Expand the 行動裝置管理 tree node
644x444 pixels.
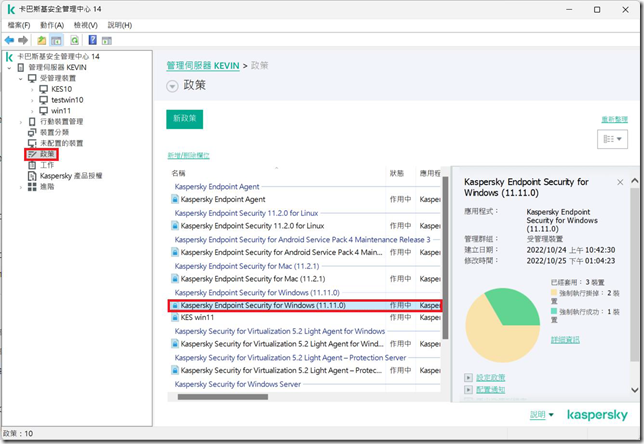click(20, 121)
